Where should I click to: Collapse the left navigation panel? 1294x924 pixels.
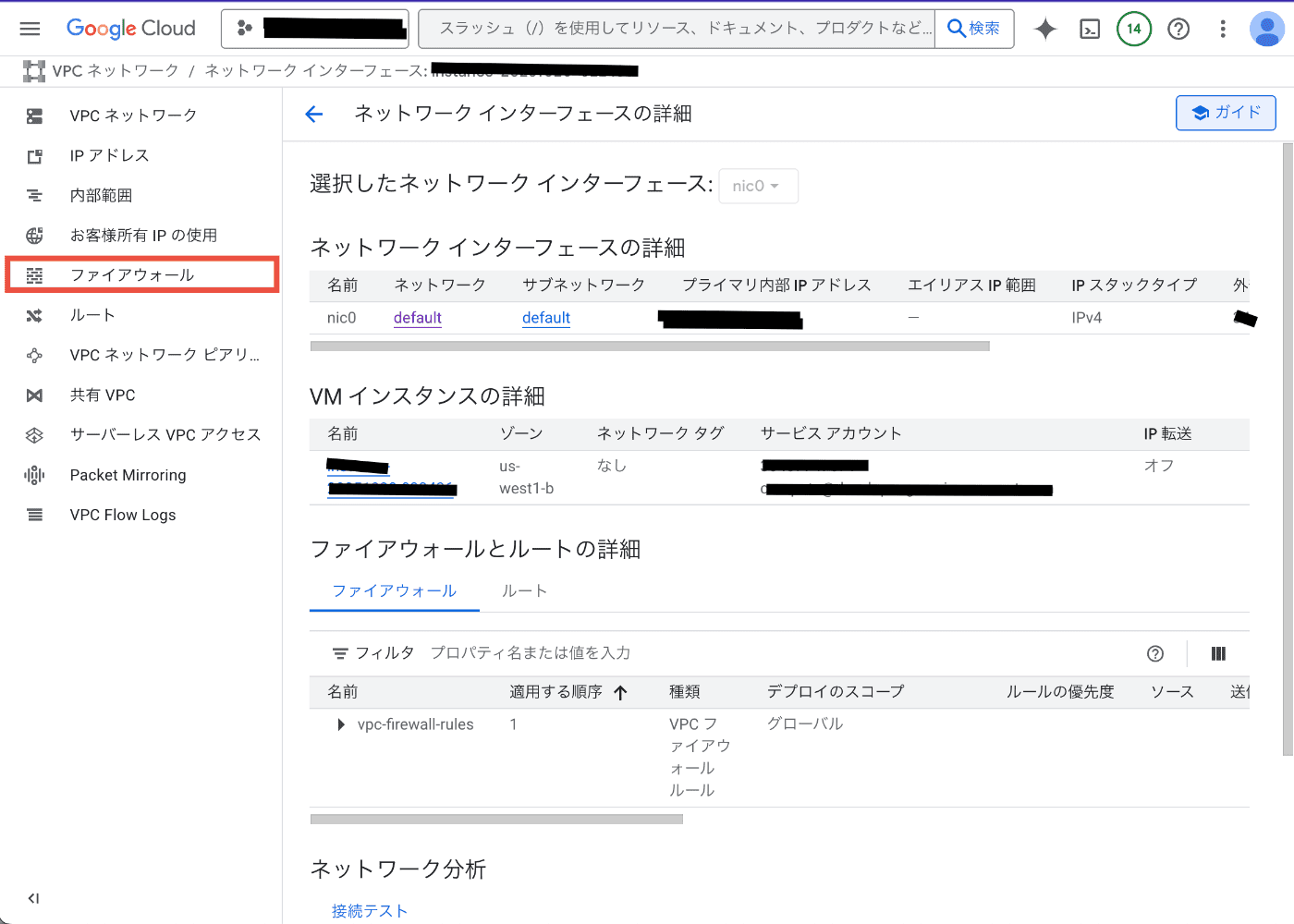(33, 898)
